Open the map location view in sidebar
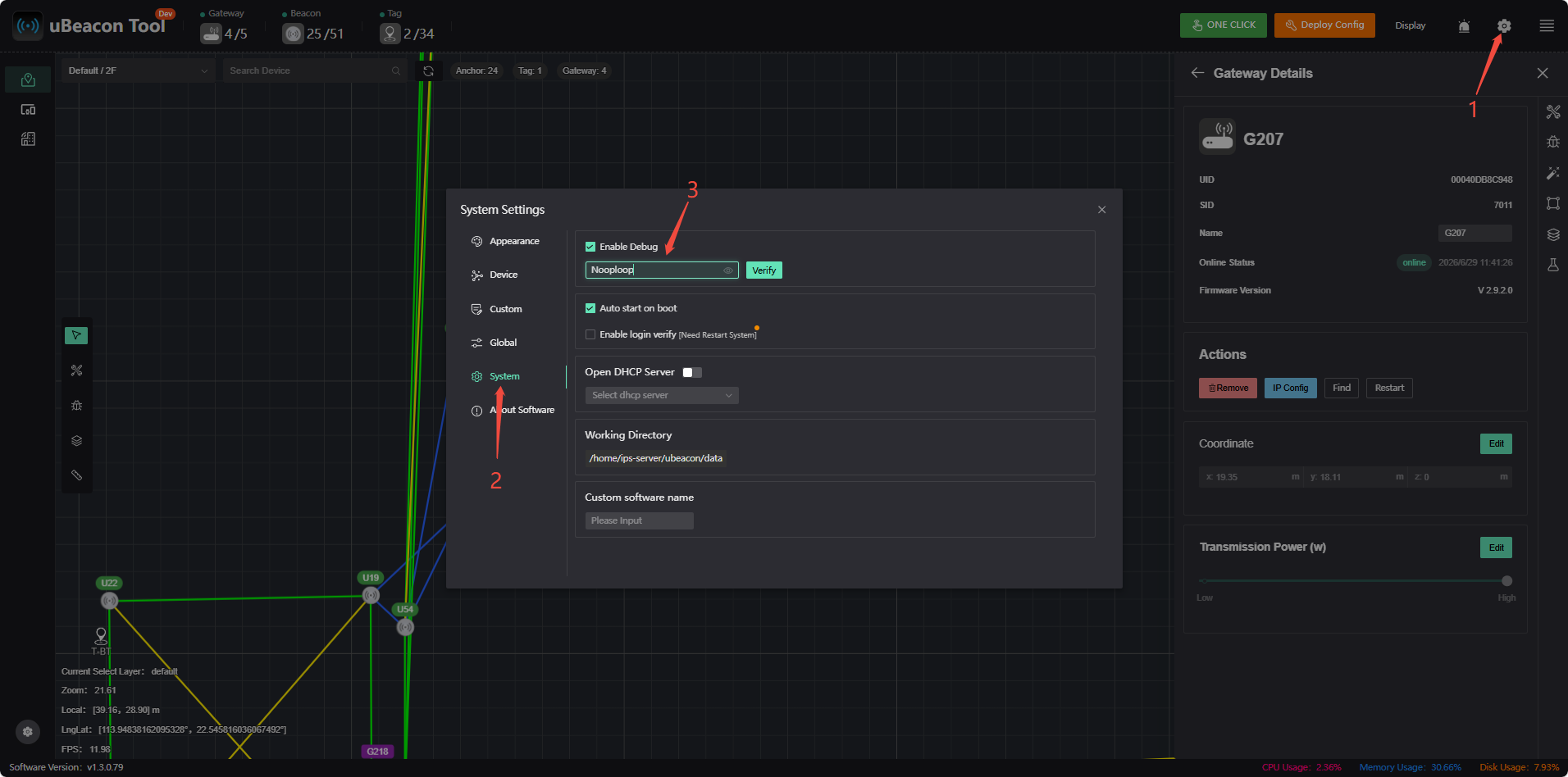The image size is (1568, 777). pos(28,80)
